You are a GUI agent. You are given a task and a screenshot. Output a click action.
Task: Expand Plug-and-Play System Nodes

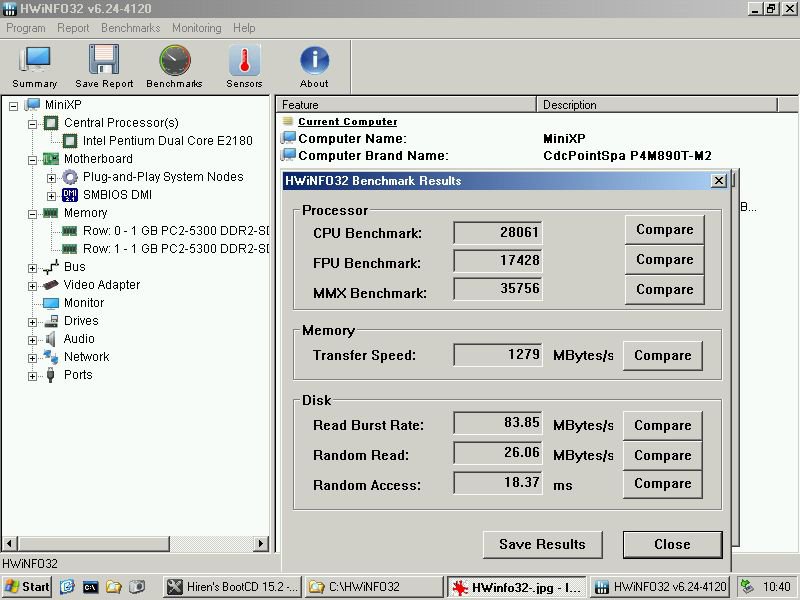[51, 178]
